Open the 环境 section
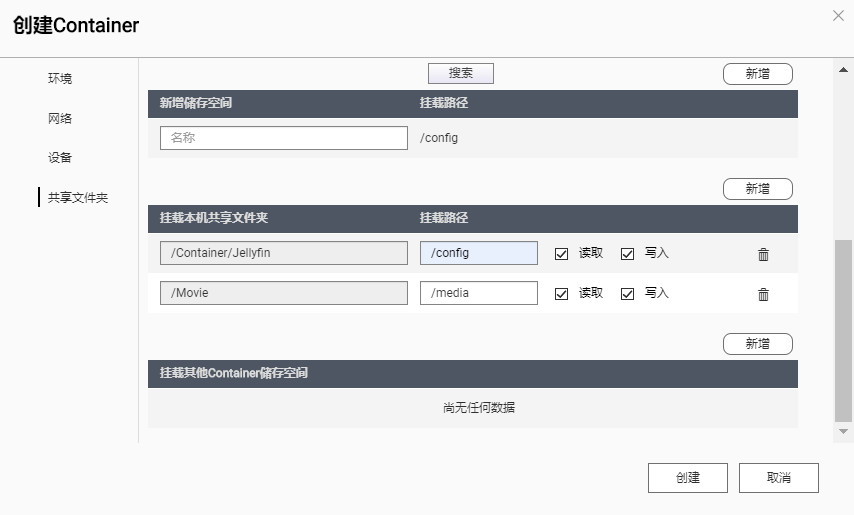Viewport: 854px width, 515px height. [x=60, y=78]
